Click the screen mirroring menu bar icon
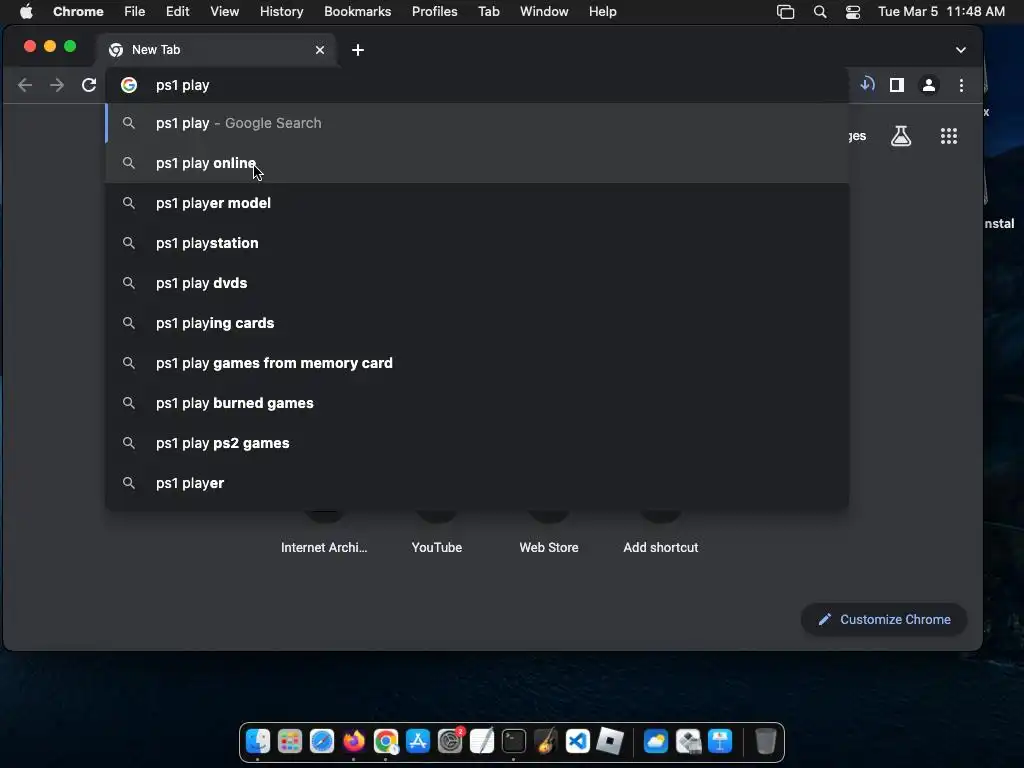Viewport: 1024px width, 768px height. point(786,12)
